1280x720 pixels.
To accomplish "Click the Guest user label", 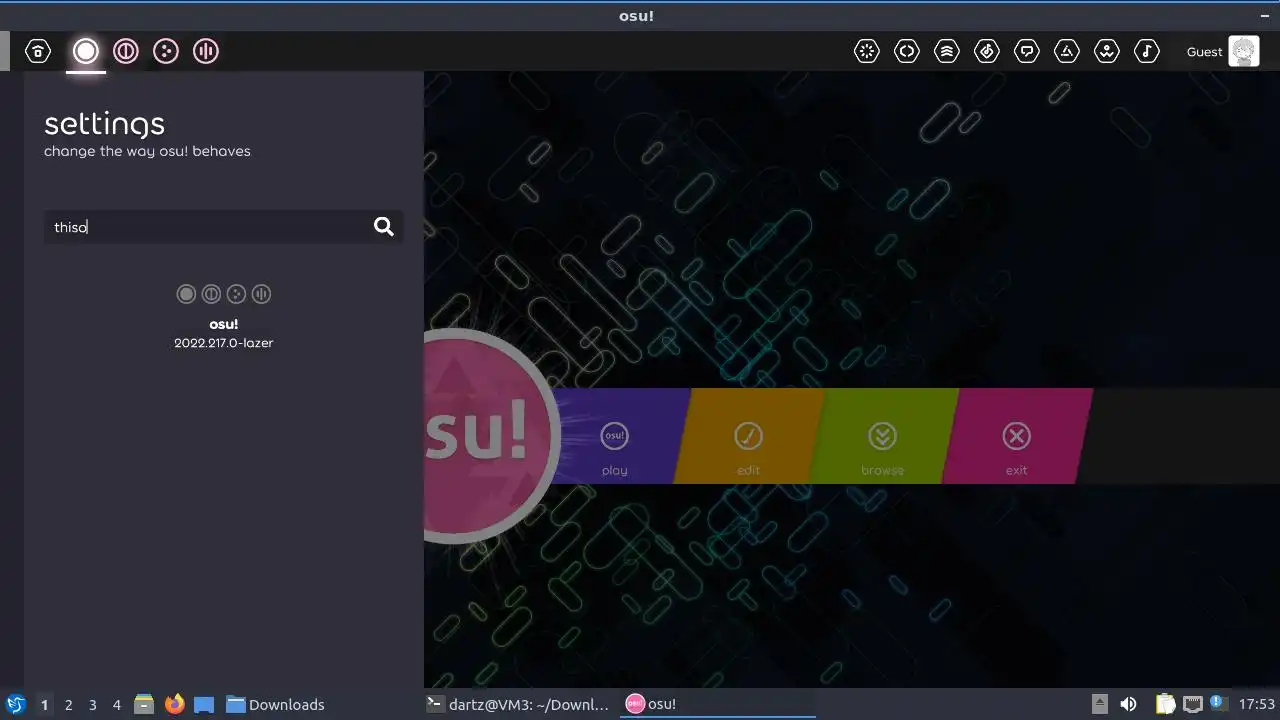I will pyautogui.click(x=1204, y=52).
